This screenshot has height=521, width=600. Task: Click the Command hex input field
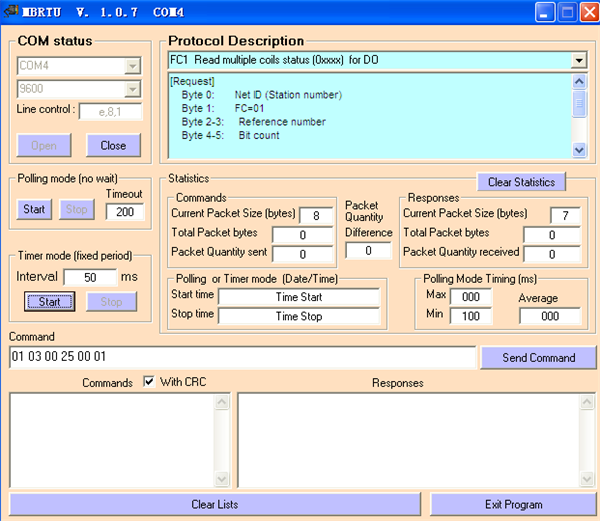click(242, 357)
